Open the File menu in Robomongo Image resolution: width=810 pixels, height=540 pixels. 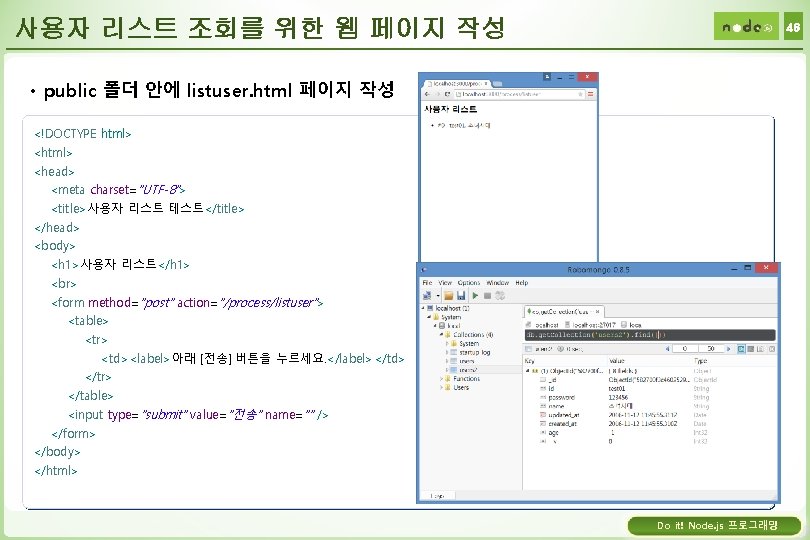(427, 283)
